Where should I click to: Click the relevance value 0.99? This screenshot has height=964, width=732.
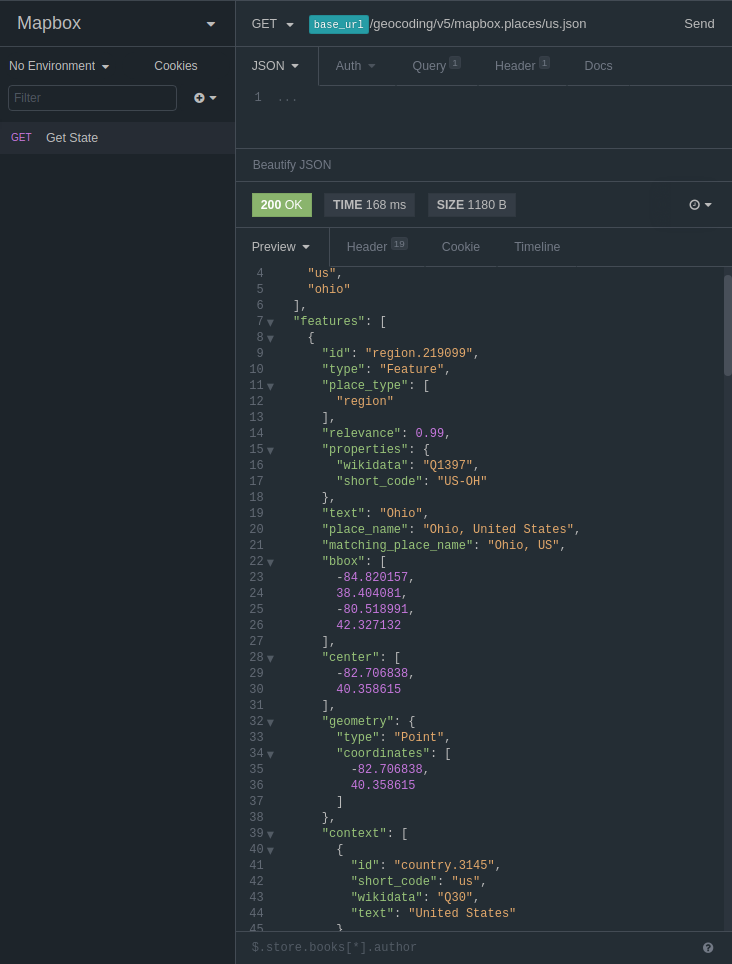coord(430,433)
